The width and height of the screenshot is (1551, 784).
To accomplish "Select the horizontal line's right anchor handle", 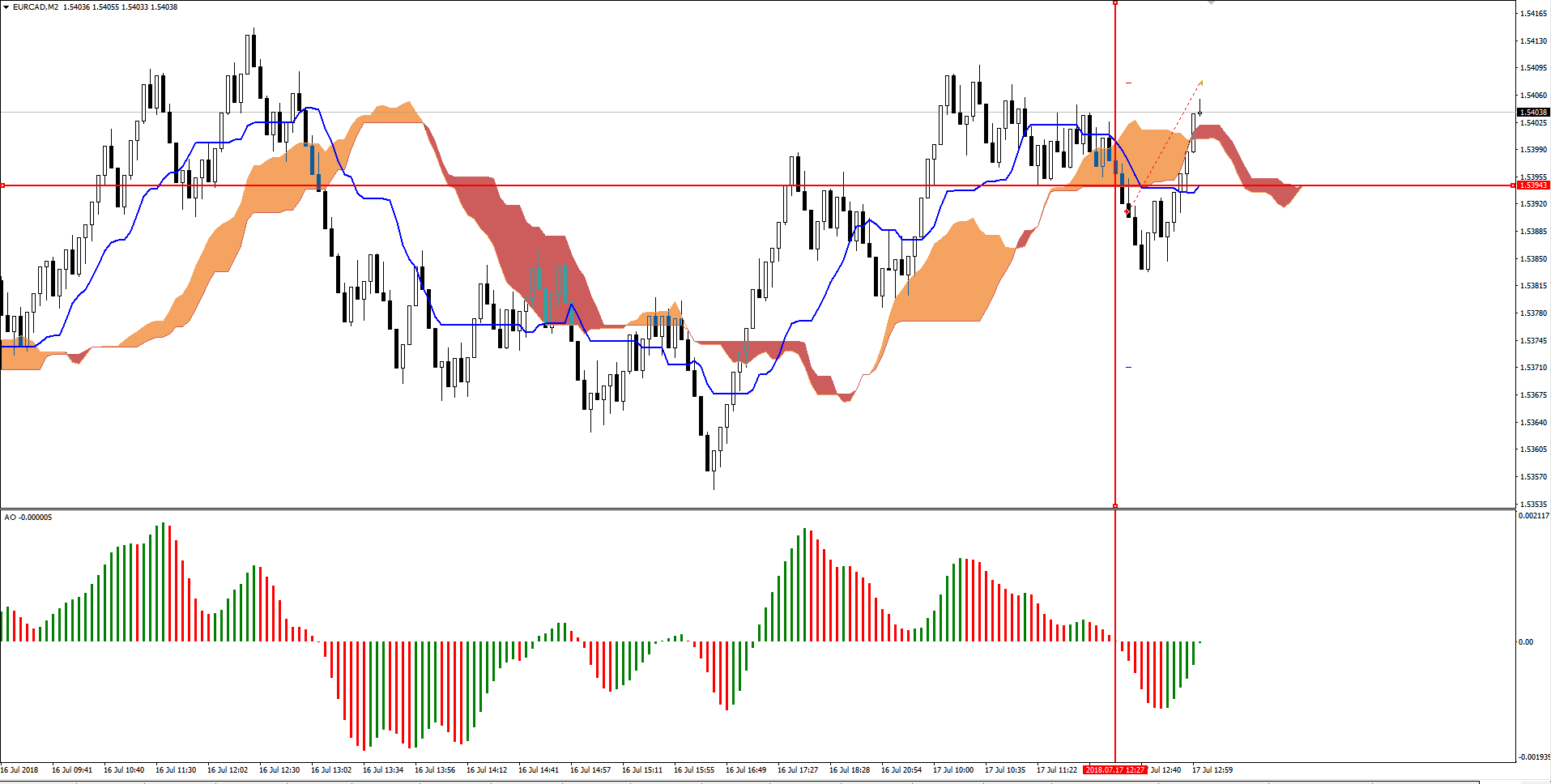I will pyautogui.click(x=1513, y=185).
